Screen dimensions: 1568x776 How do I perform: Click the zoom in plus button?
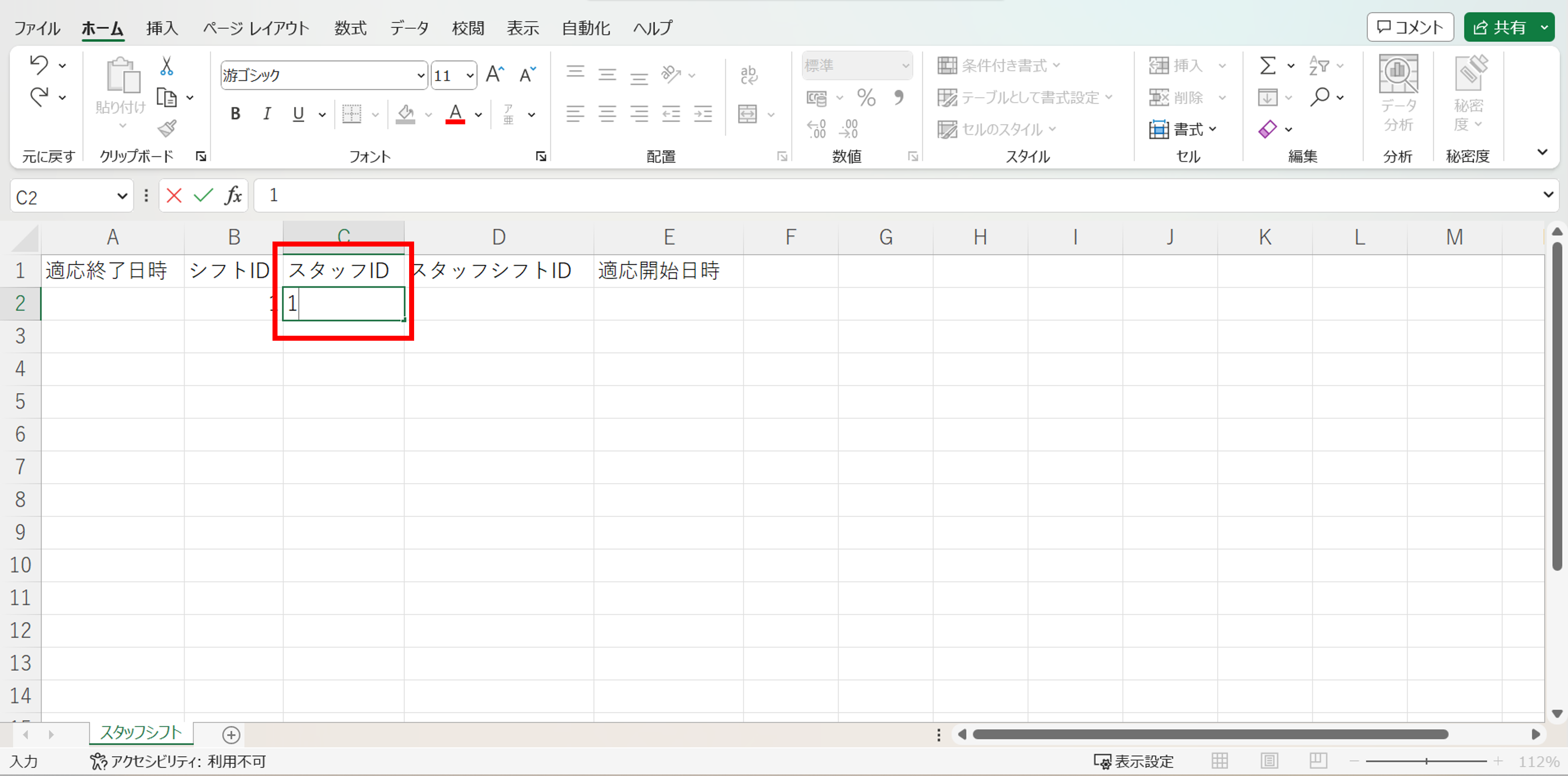(1498, 761)
